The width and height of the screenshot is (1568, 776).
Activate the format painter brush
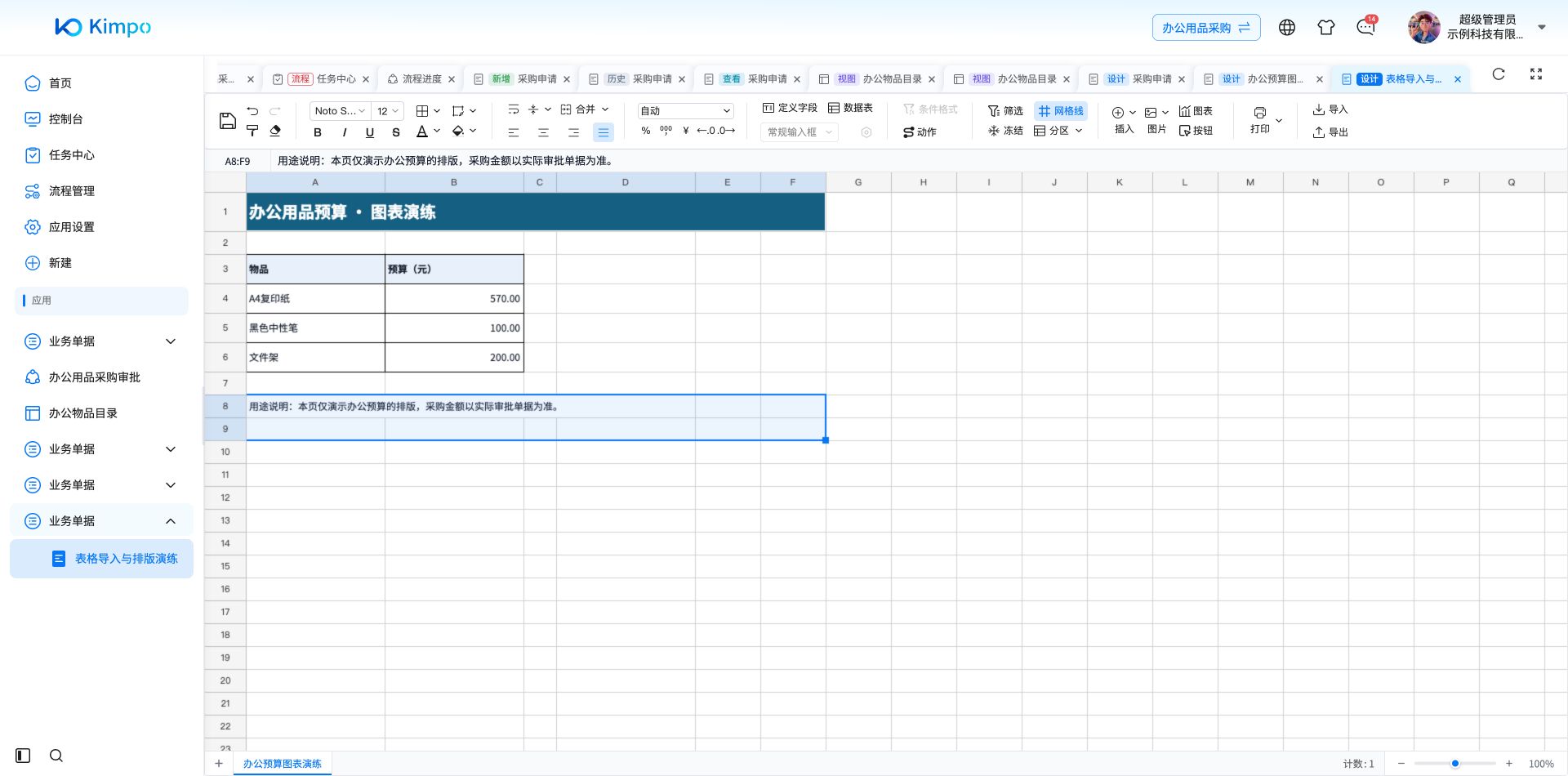(252, 131)
